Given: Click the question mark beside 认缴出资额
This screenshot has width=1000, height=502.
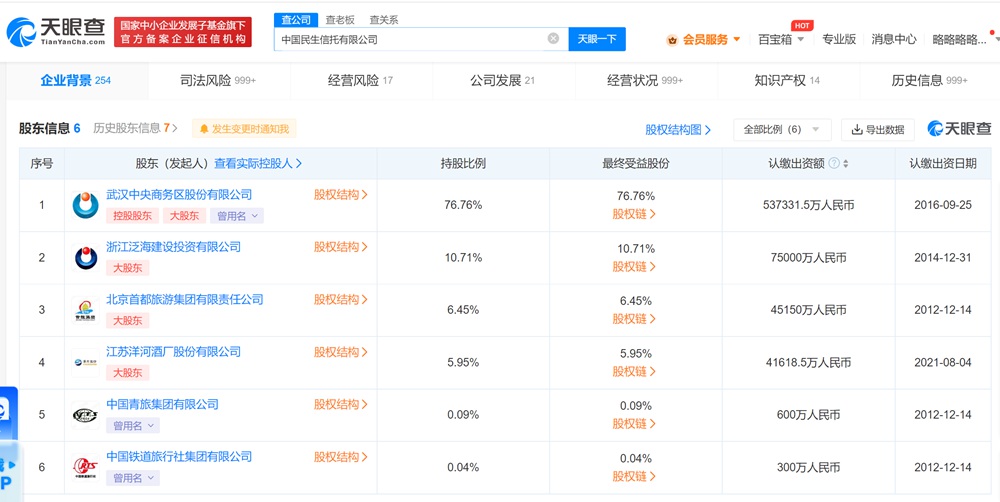Looking at the screenshot, I should (x=834, y=163).
